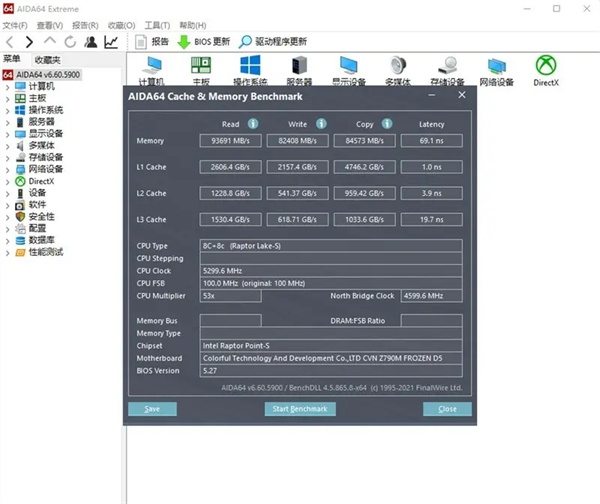The width and height of the screenshot is (600, 504).
Task: Open the 网络设备 icon in main panel
Action: click(496, 70)
